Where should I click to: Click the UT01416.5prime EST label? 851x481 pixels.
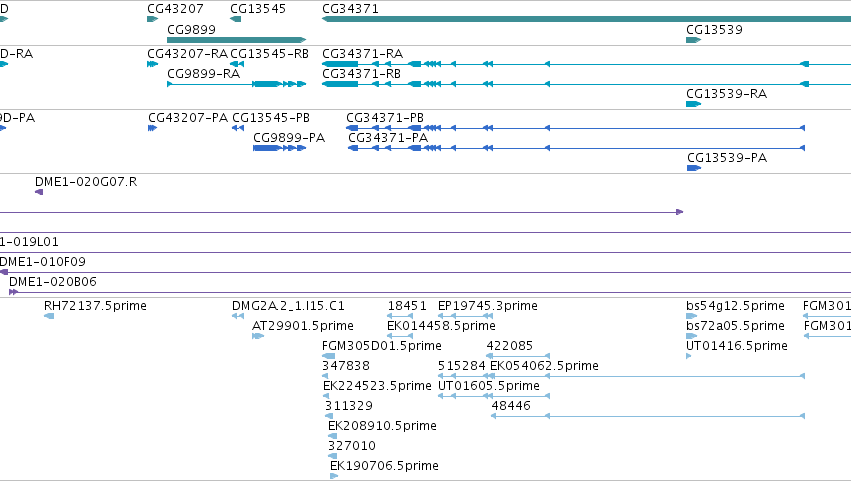(737, 346)
